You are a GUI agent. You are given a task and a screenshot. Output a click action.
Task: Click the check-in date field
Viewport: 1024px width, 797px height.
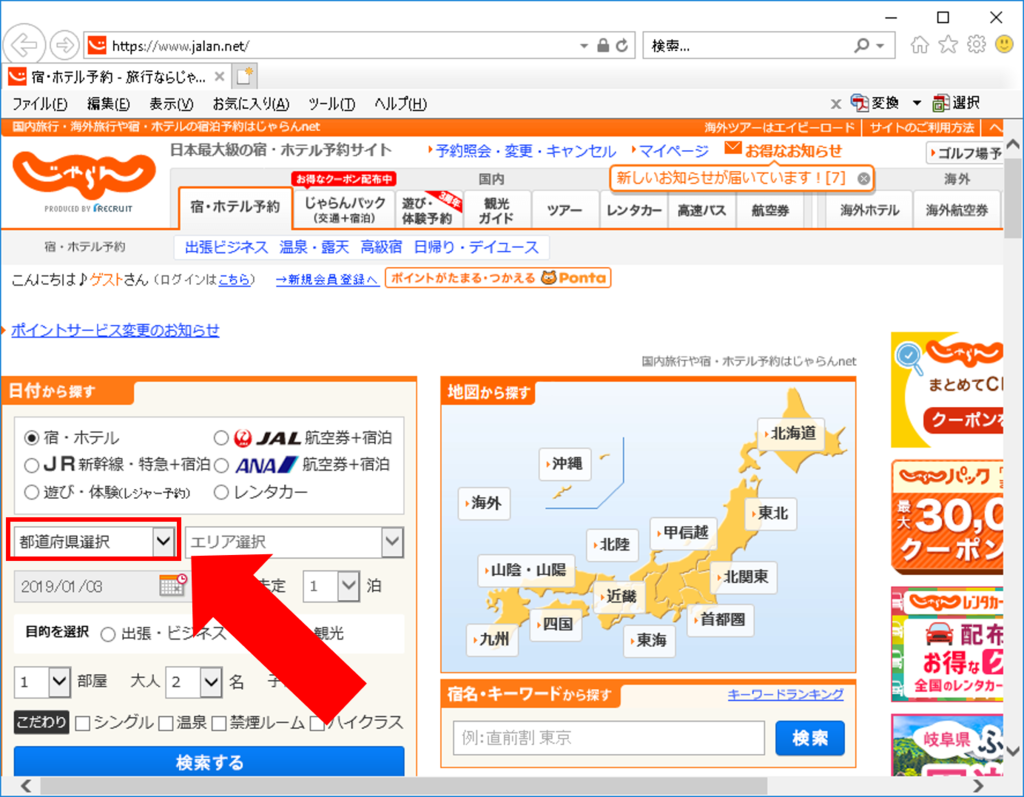pyautogui.click(x=88, y=586)
